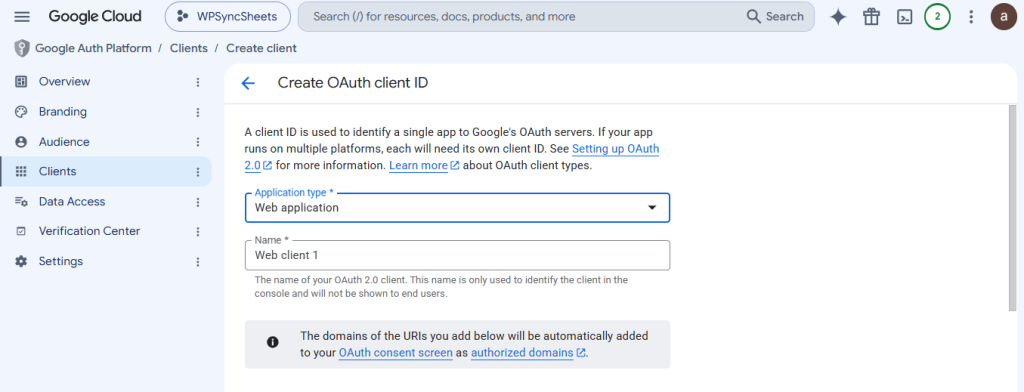Expand the Application type dropdown
This screenshot has width=1024, height=392.
[457, 208]
